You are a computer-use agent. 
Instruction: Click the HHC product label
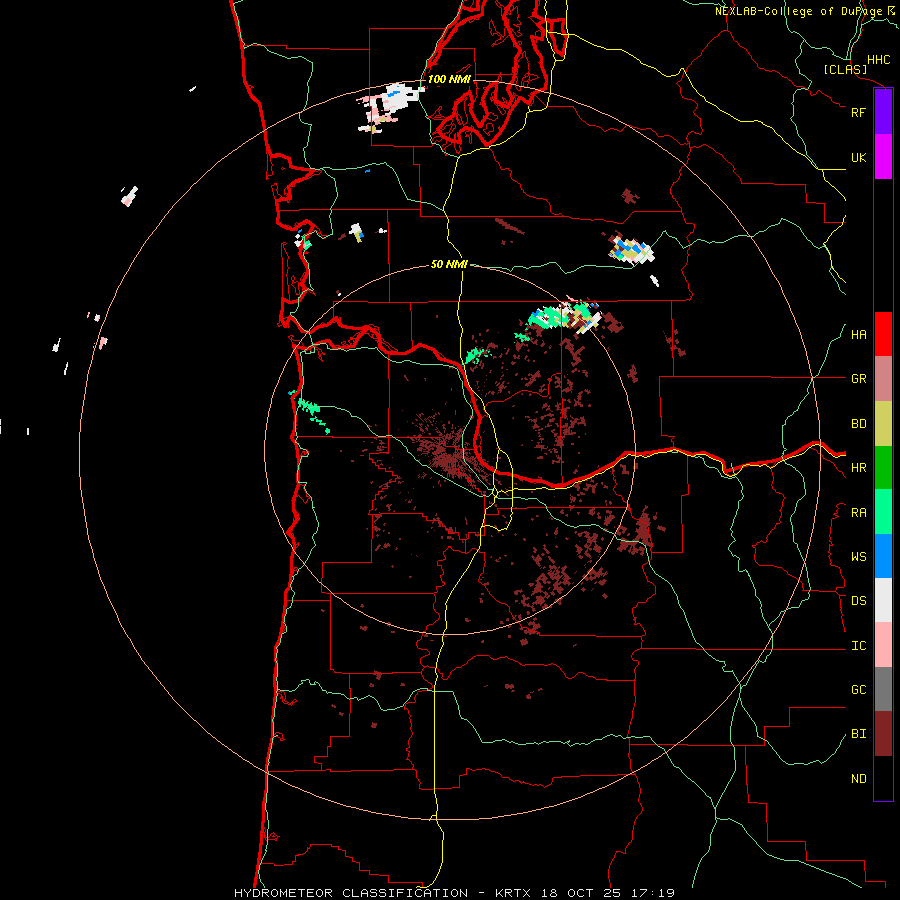[x=878, y=60]
